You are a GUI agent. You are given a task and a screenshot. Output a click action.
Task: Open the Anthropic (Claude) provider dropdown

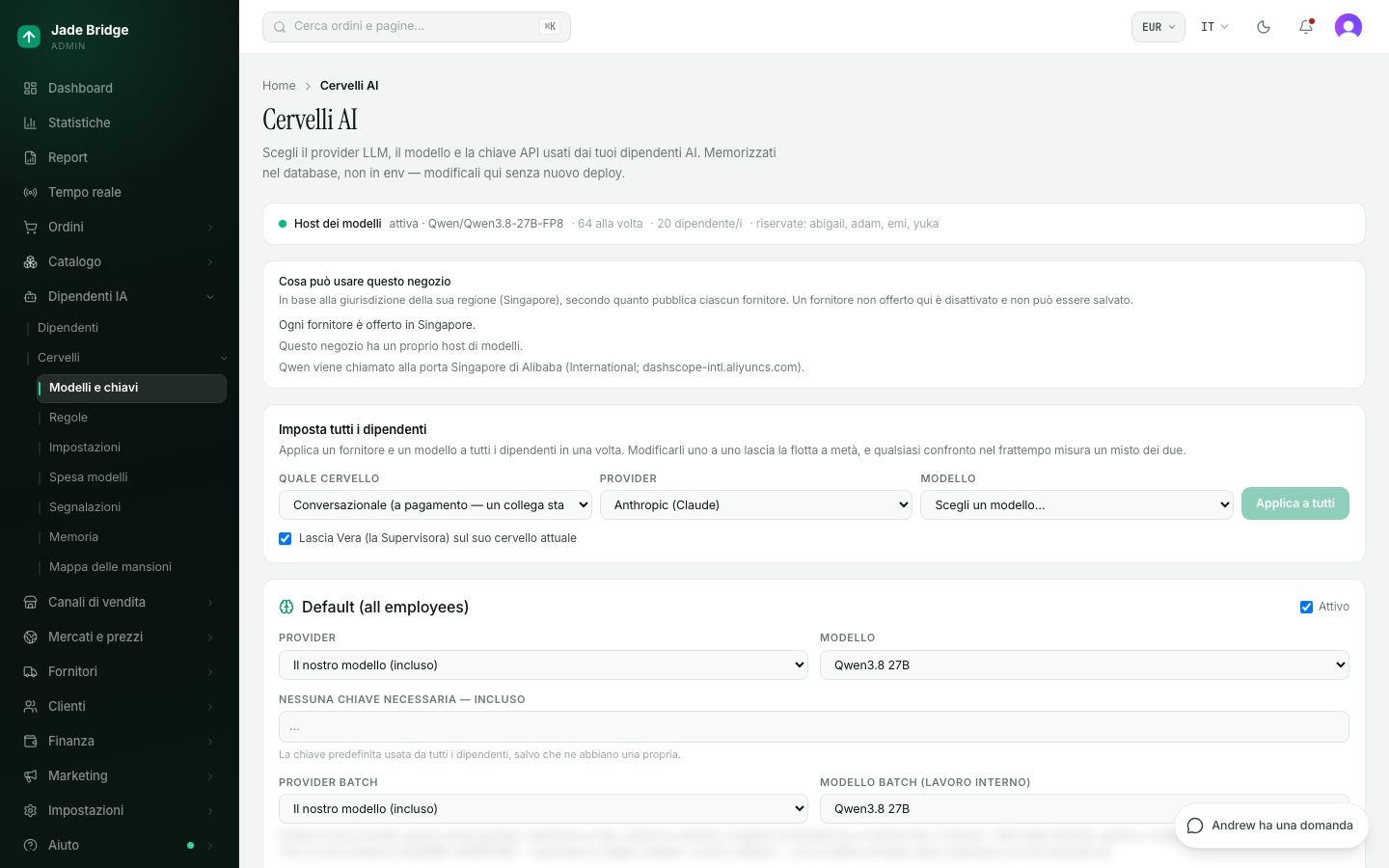[756, 504]
